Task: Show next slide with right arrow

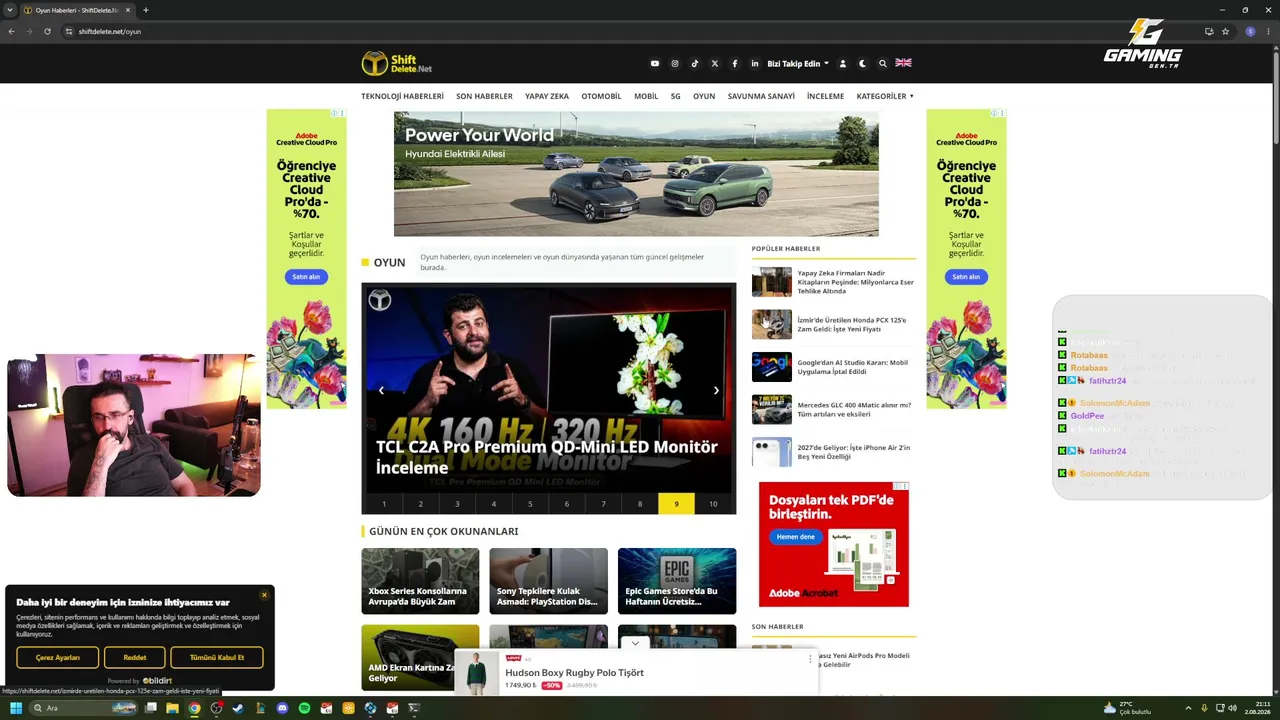Action: (716, 390)
